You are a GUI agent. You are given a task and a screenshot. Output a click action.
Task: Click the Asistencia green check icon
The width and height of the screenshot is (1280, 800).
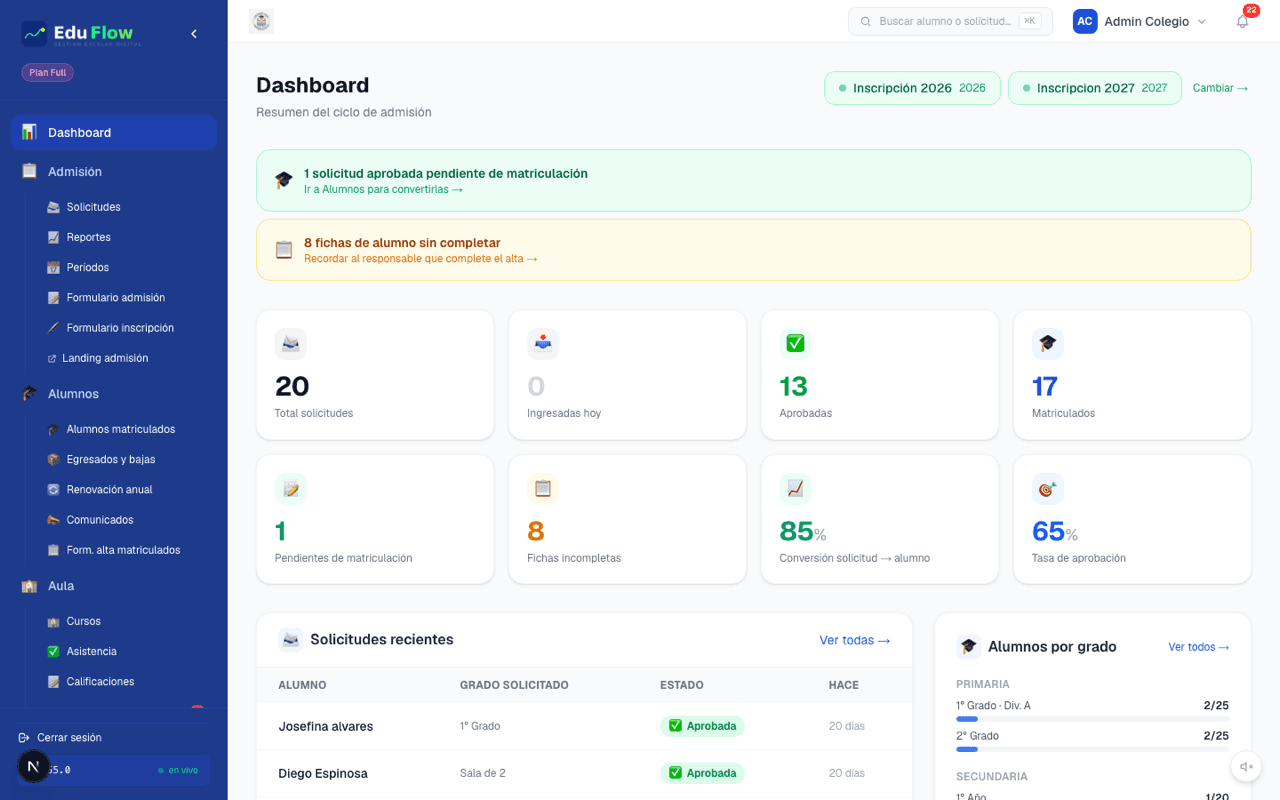tap(53, 652)
